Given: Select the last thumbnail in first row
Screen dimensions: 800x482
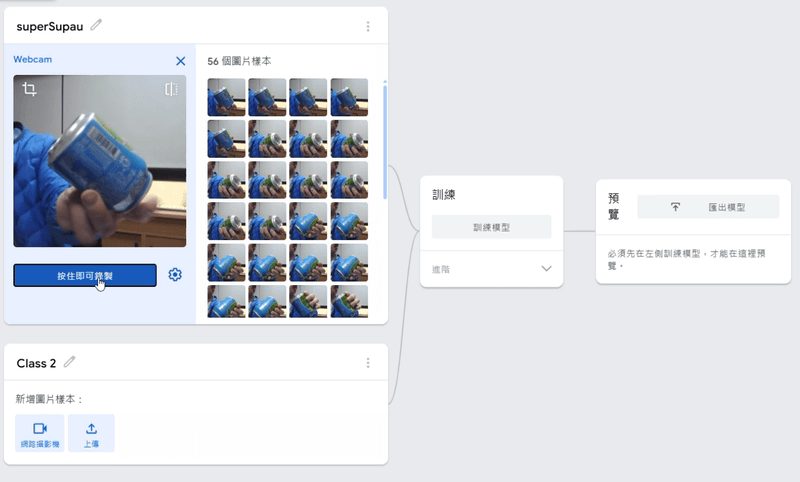Looking at the screenshot, I should 349,98.
